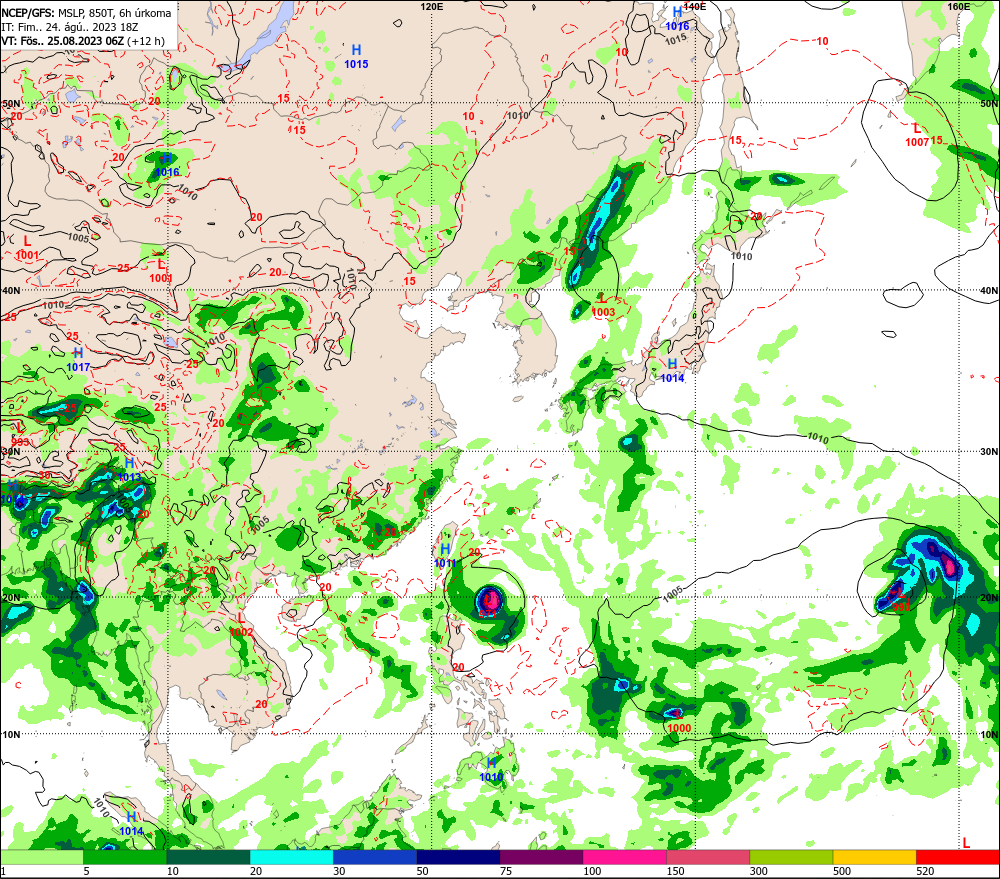Click legend value 300
This screenshot has width=1000, height=879.
759,871
